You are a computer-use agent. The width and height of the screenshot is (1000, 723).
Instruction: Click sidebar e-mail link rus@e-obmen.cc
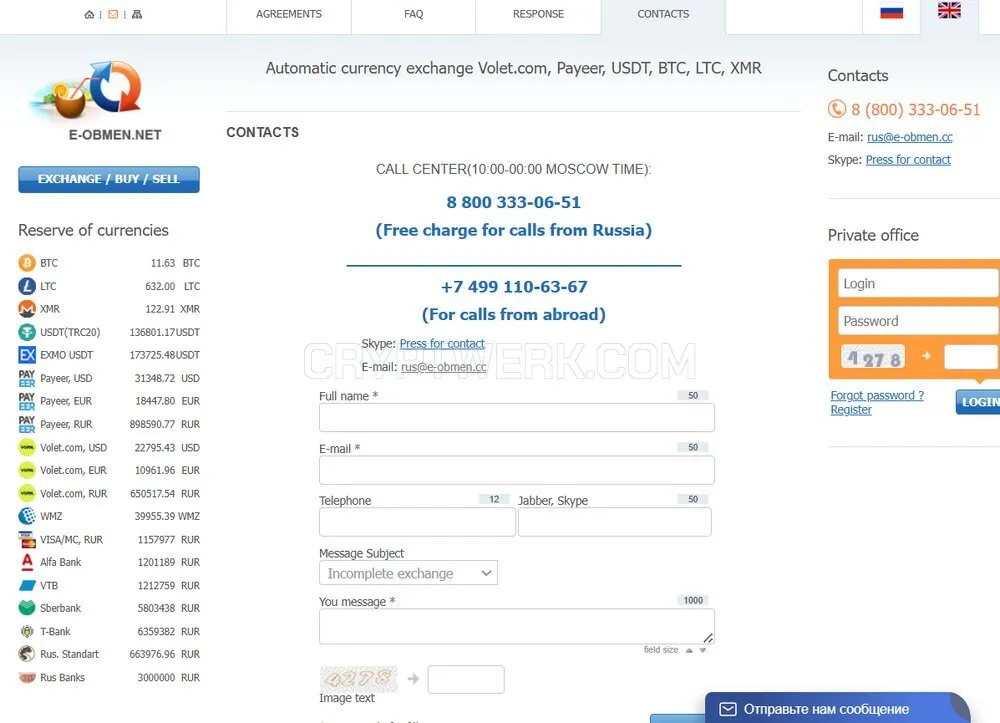(909, 137)
